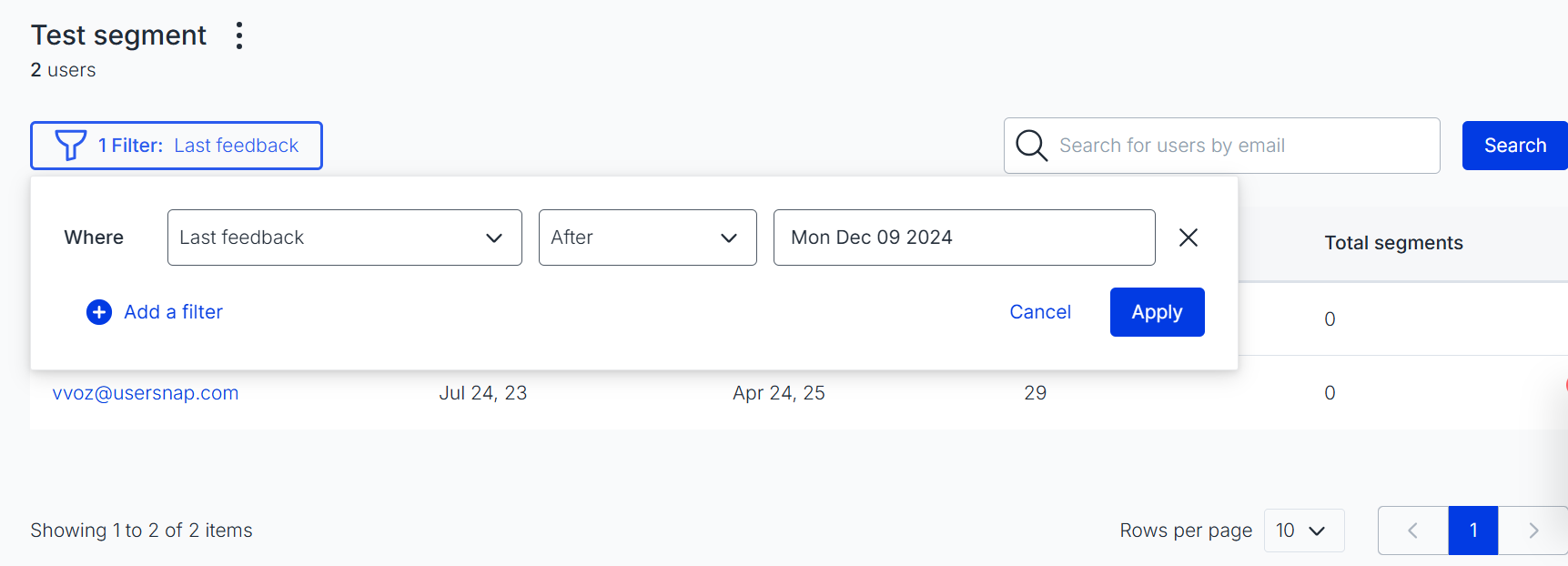Go to previous page arrow

coord(1413,531)
